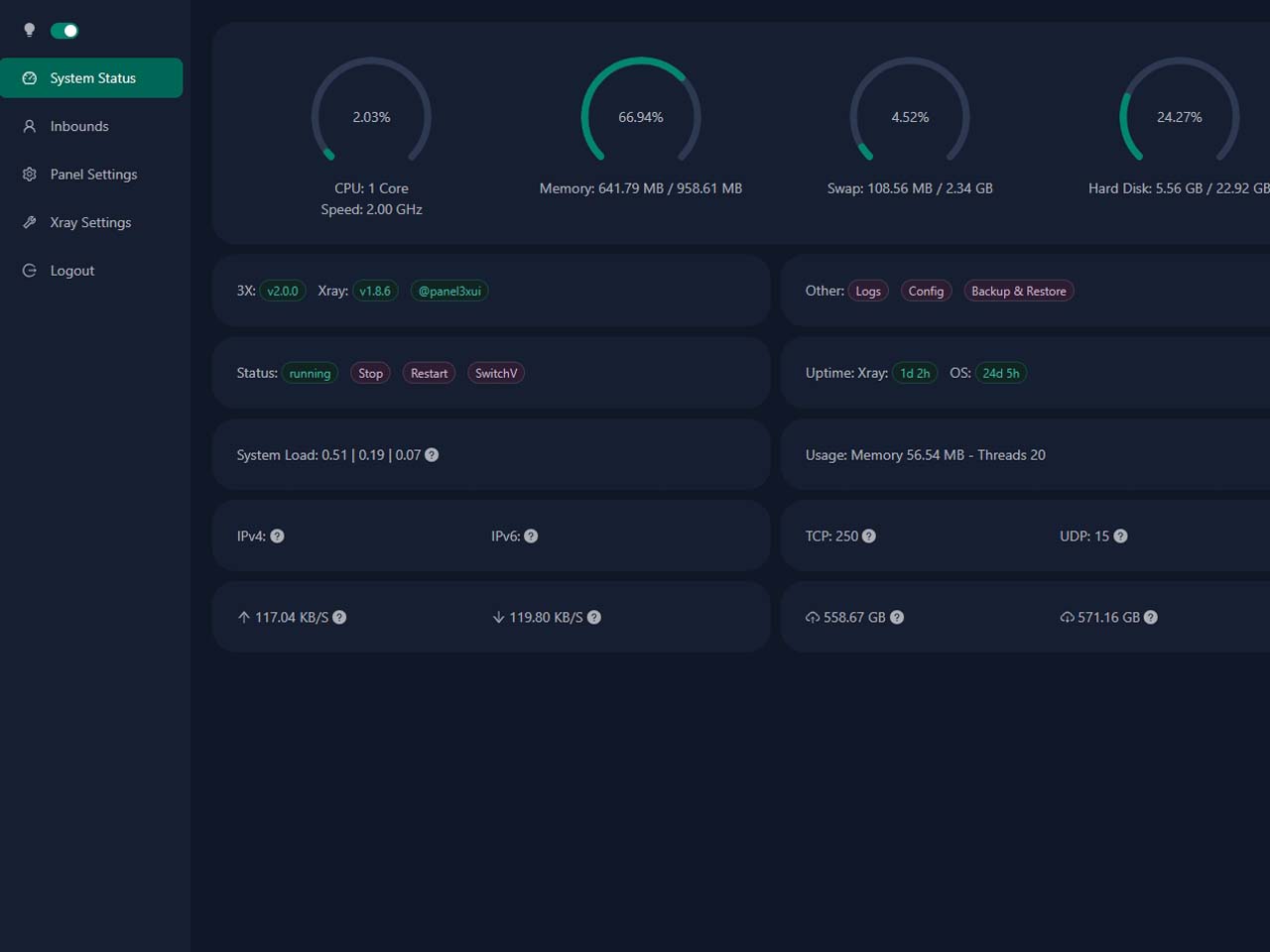The width and height of the screenshot is (1270, 952).
Task: Click Logout in the sidebar
Action: pyautogui.click(x=91, y=271)
